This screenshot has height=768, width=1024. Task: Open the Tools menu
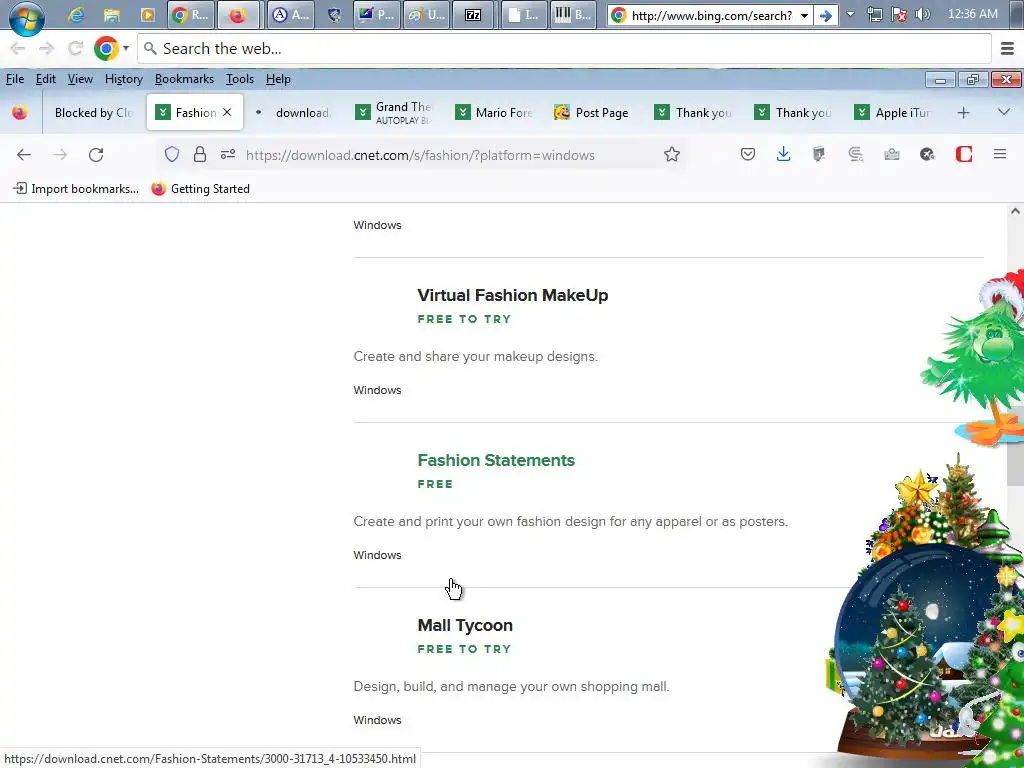(240, 79)
